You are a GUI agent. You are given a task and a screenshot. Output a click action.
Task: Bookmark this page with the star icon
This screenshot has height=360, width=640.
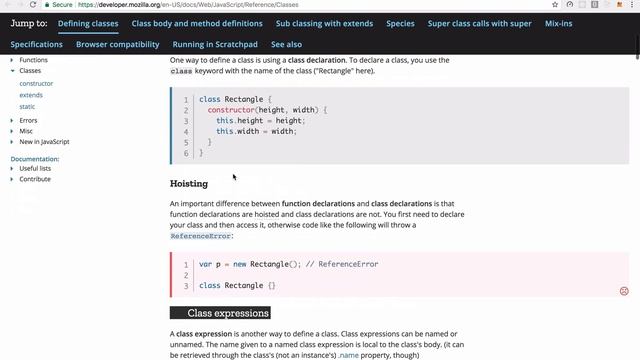555,4
